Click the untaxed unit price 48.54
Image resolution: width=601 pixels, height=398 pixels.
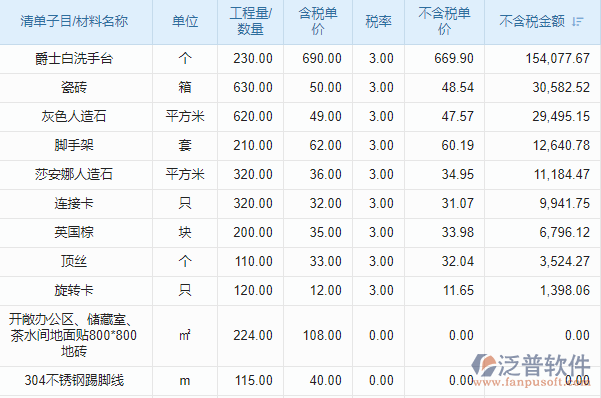coord(458,87)
